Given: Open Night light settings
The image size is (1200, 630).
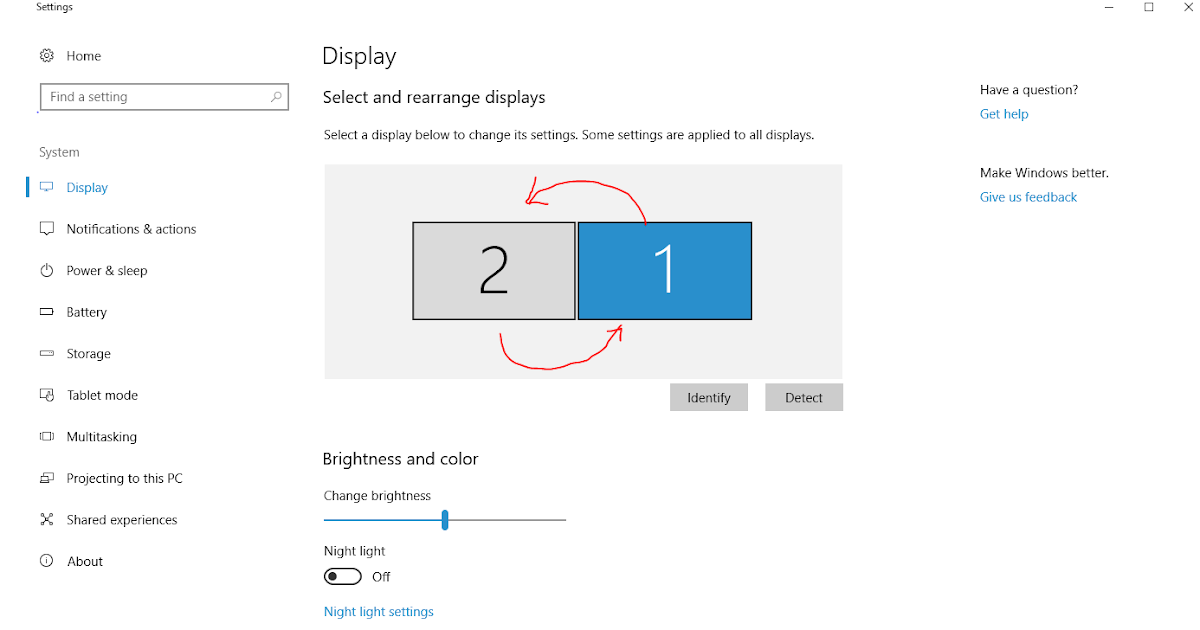Looking at the screenshot, I should [379, 611].
